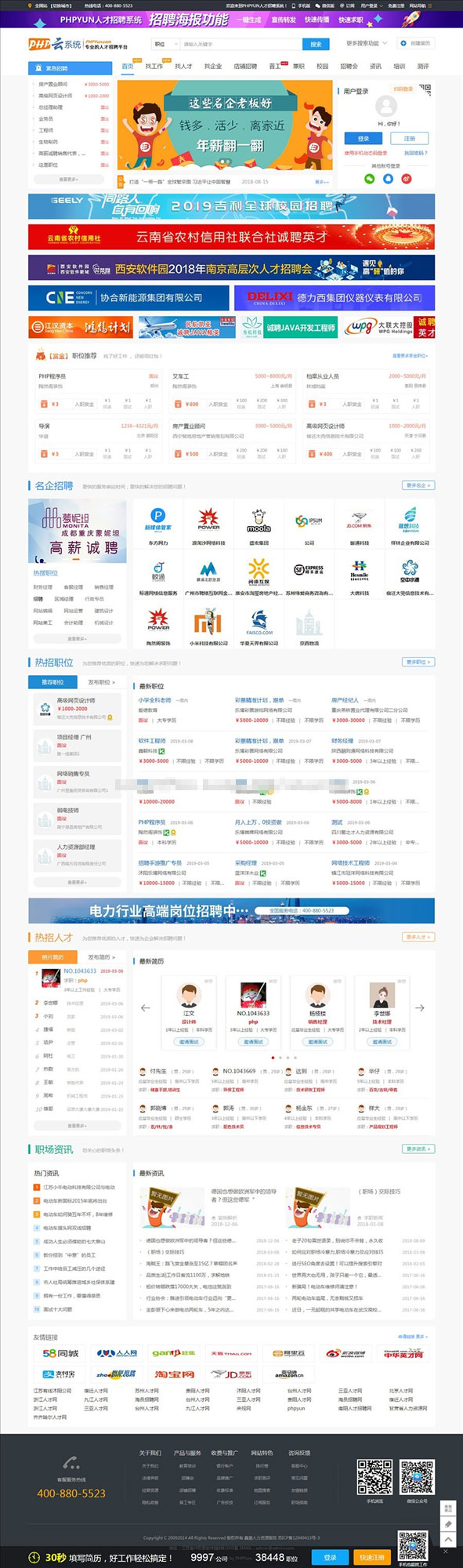
Task: Open the 58同城 friend link logo
Action: click(x=60, y=1353)
